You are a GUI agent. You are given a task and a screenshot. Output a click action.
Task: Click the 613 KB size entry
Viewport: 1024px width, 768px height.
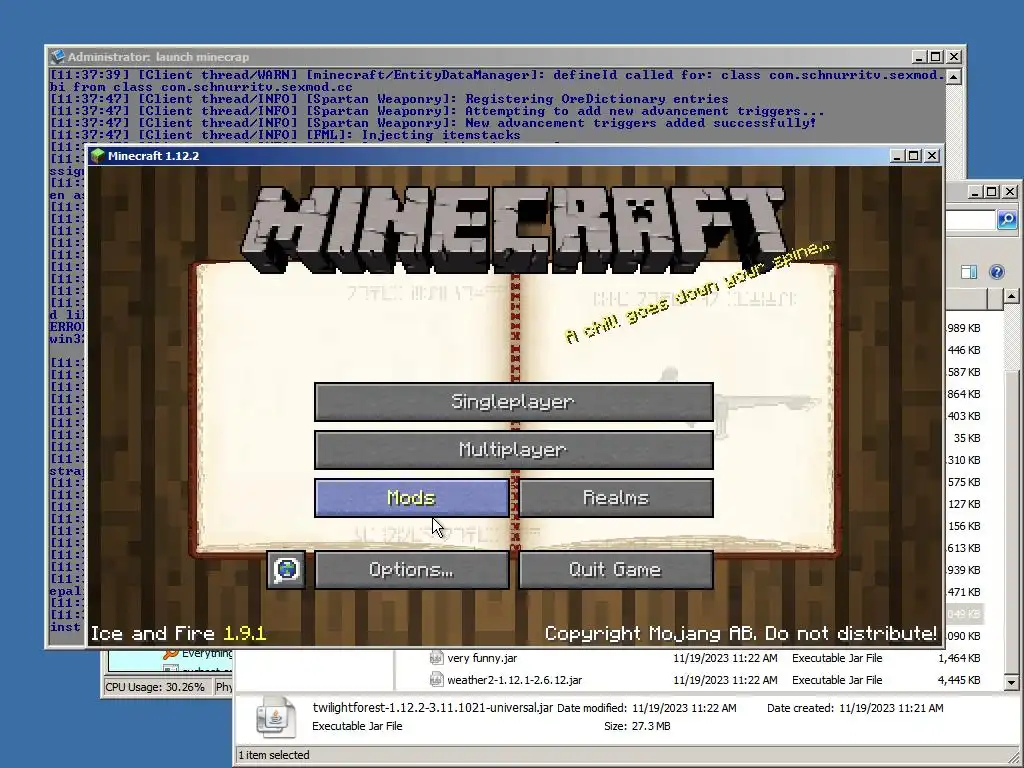click(x=964, y=548)
